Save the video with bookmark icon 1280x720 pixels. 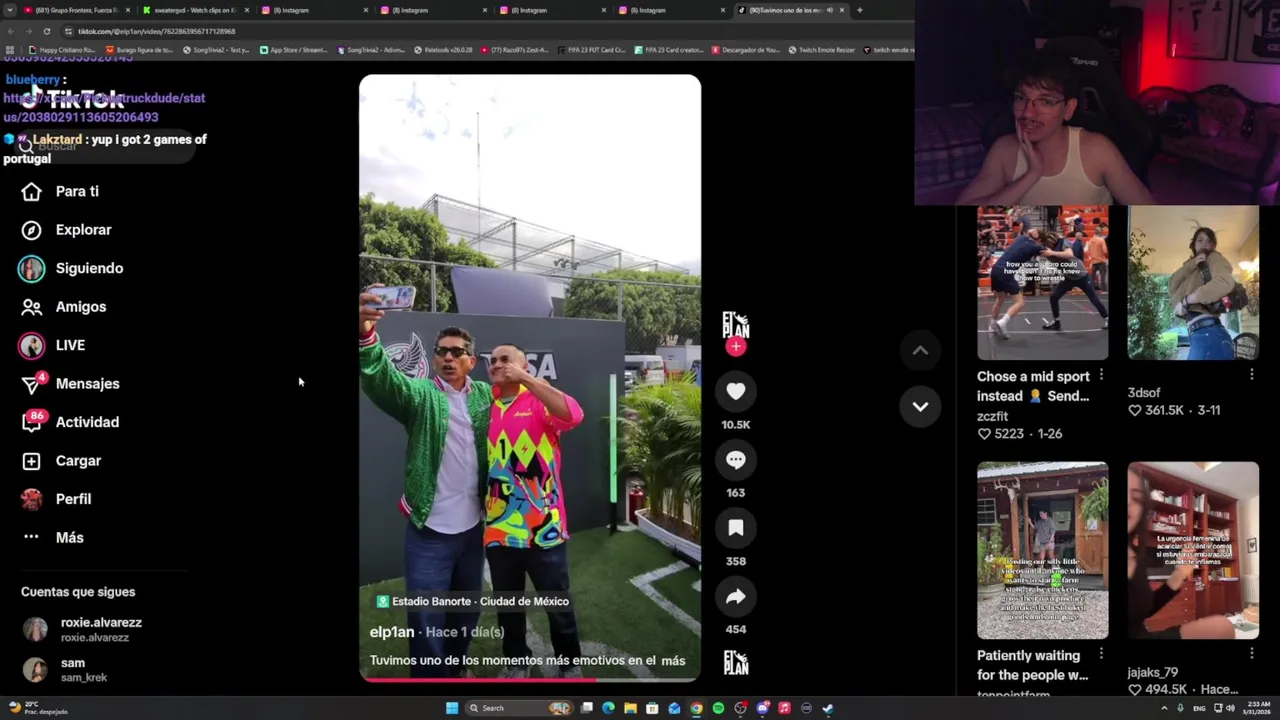click(736, 528)
